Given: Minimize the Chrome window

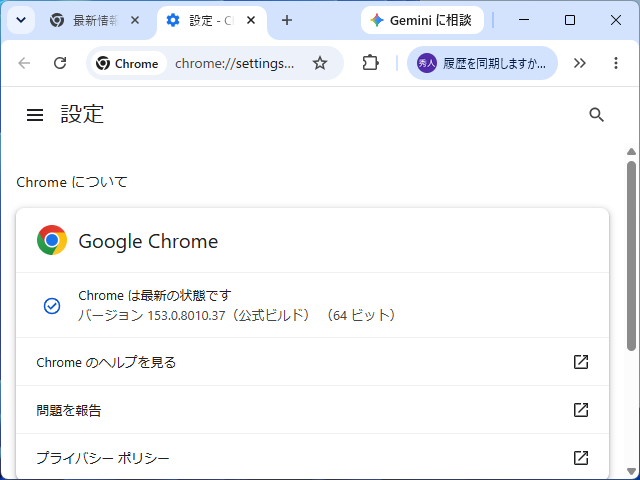Looking at the screenshot, I should pos(524,20).
